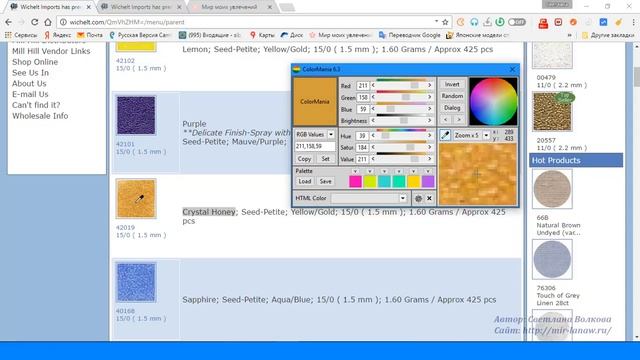The image size is (640, 360).
Task: Click the Natural Brown Undyed product thumbnail
Action: (x=552, y=189)
